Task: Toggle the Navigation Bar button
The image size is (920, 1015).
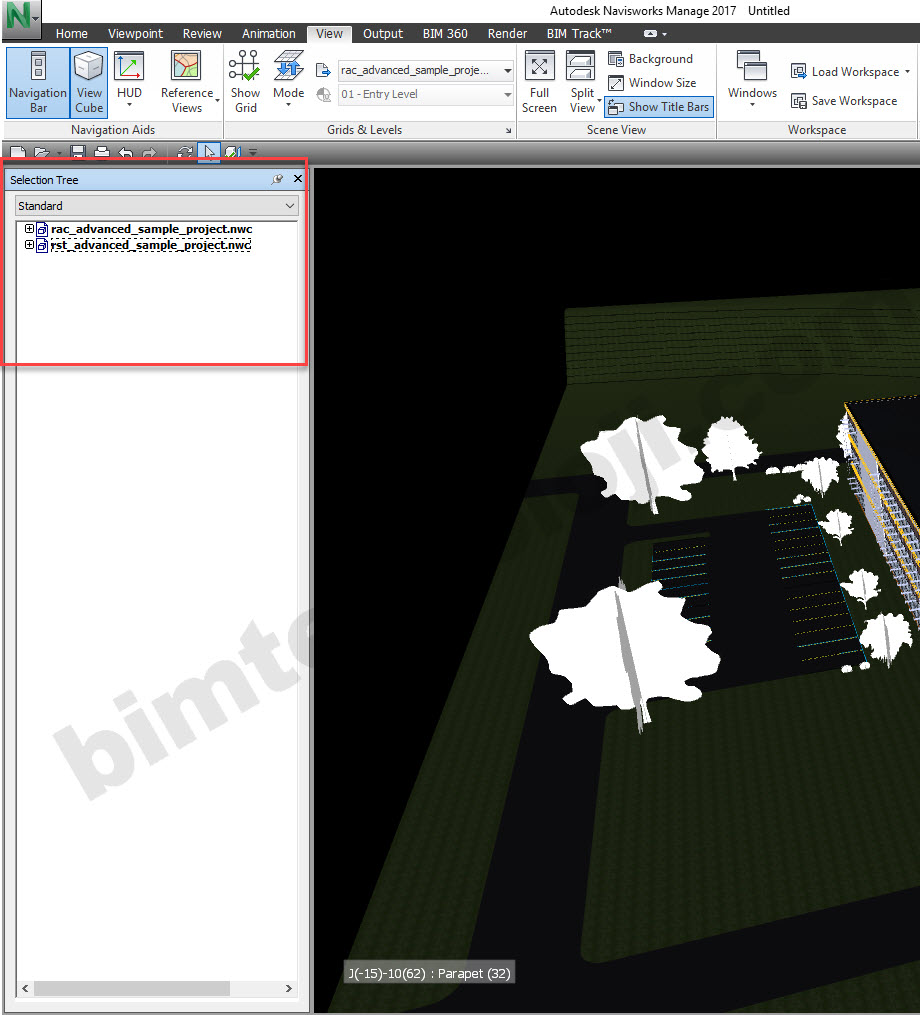Action: click(x=37, y=83)
